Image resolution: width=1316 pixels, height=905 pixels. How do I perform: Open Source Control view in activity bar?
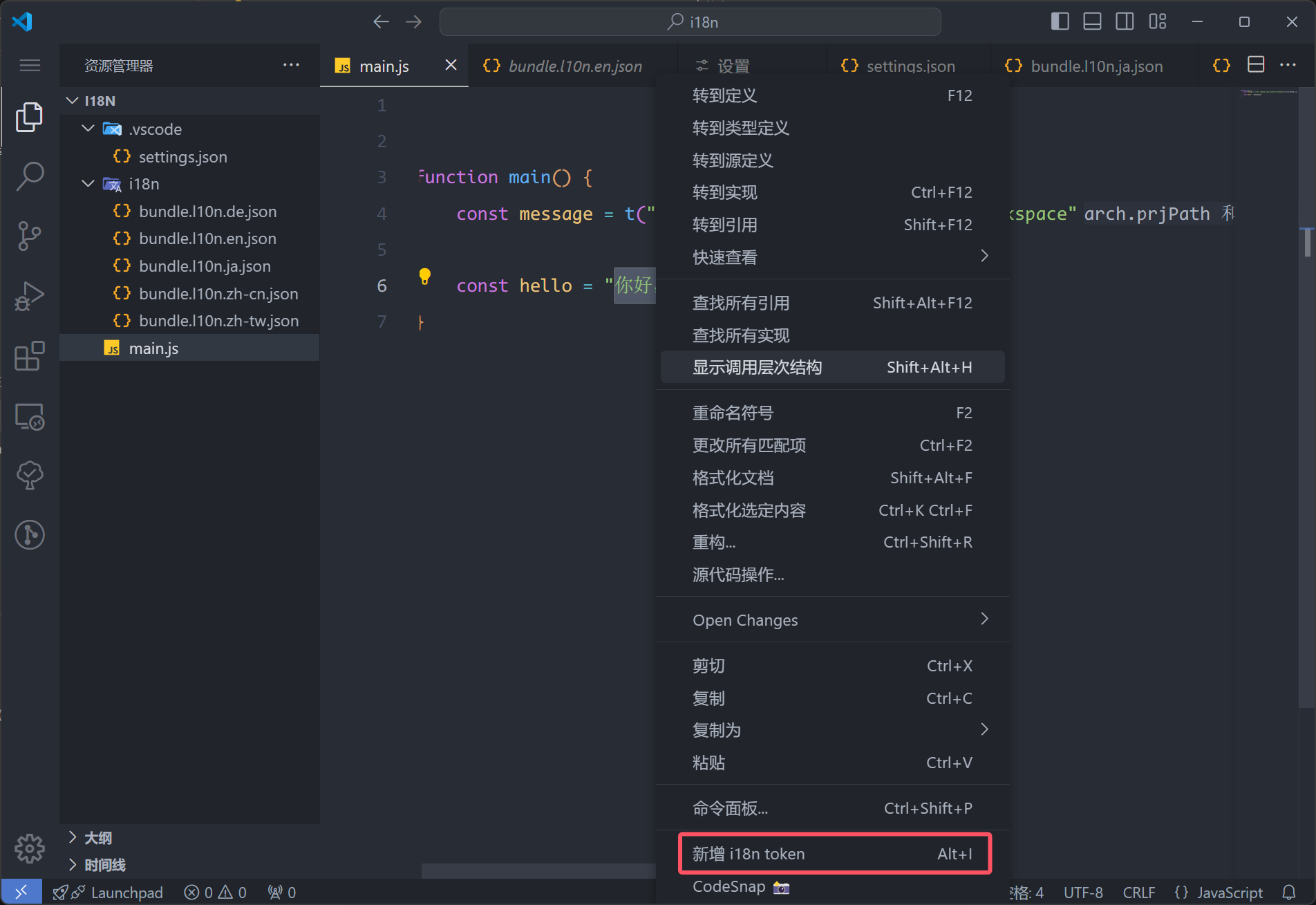[29, 236]
